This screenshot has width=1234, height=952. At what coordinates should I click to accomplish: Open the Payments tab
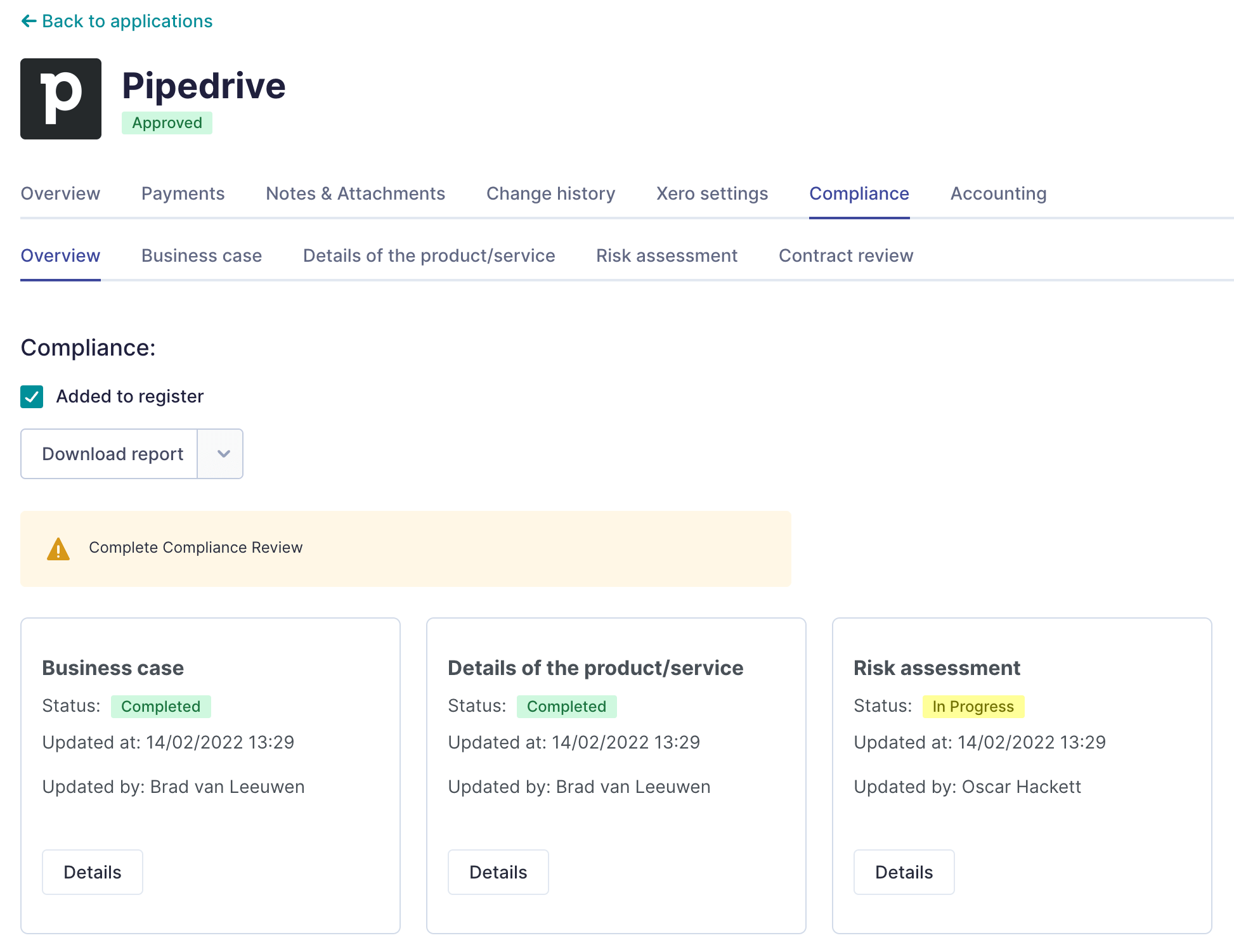click(x=183, y=193)
